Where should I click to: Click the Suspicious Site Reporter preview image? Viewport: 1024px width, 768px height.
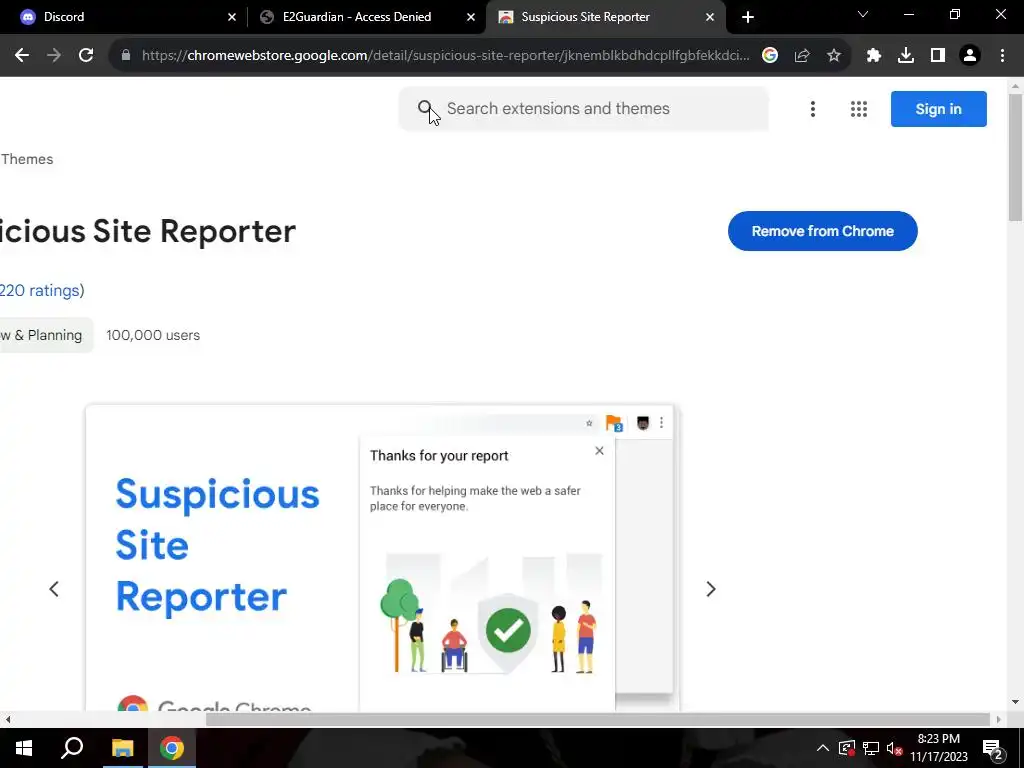[383, 558]
